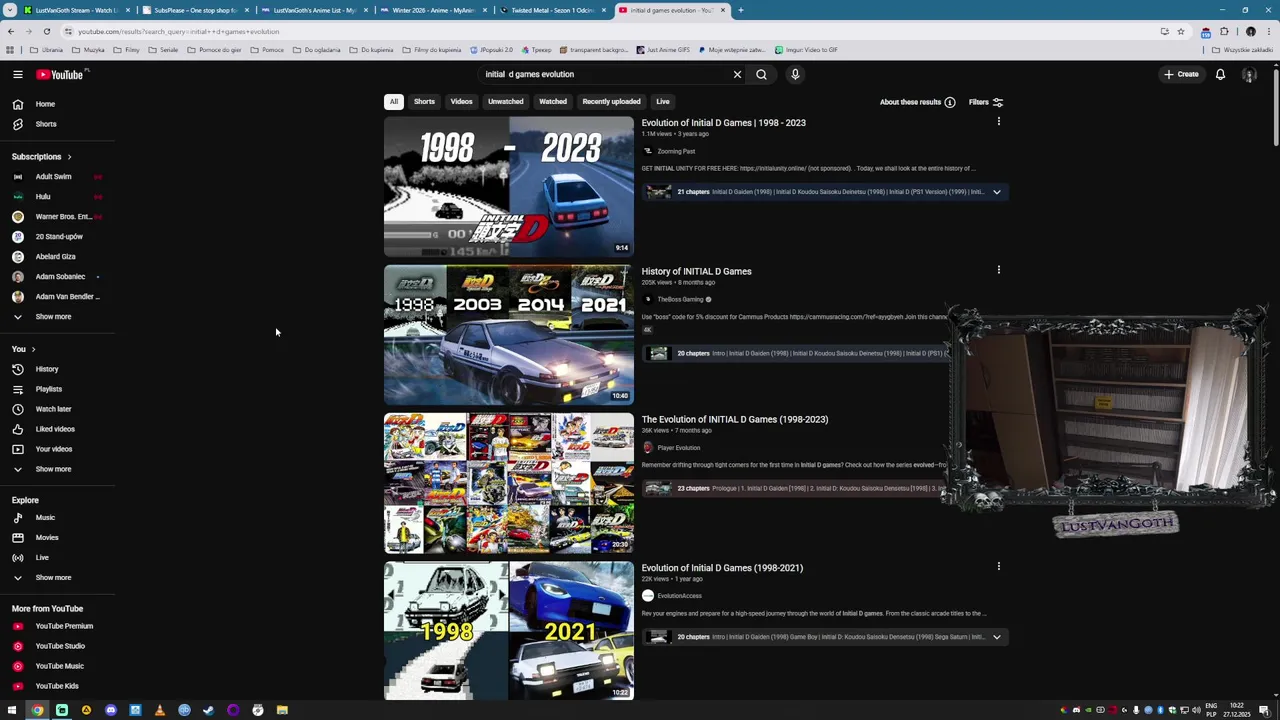Go to Home in the sidebar
The image size is (1280, 720).
point(45,104)
